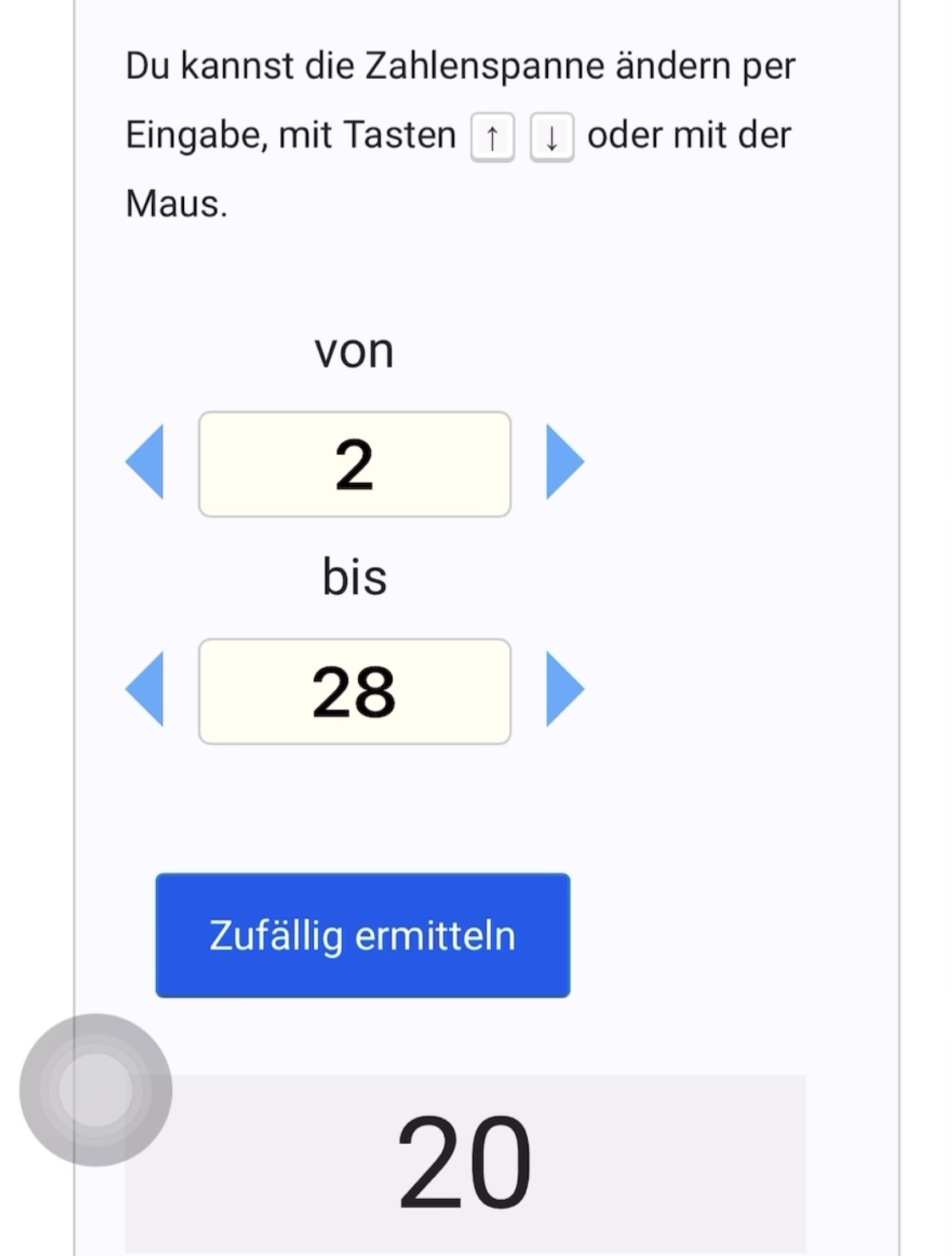The height and width of the screenshot is (1256, 952).
Task: Tap the 'bis' label above second field
Action: point(355,577)
